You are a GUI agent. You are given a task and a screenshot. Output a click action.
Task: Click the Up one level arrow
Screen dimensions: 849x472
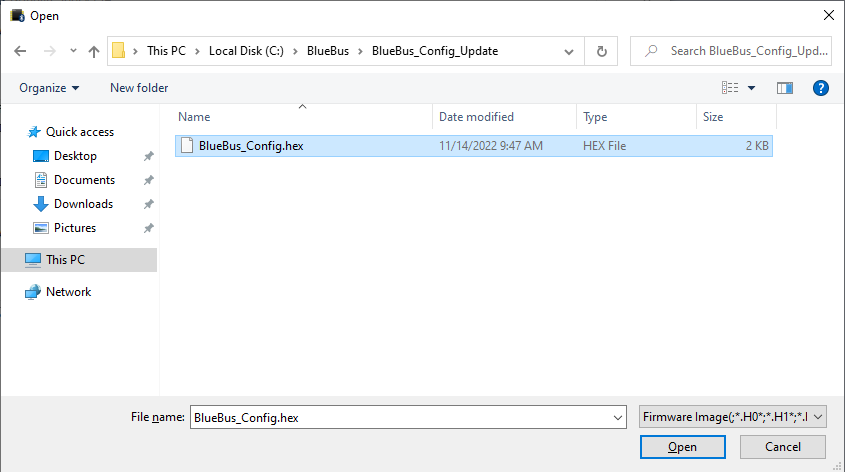94,51
